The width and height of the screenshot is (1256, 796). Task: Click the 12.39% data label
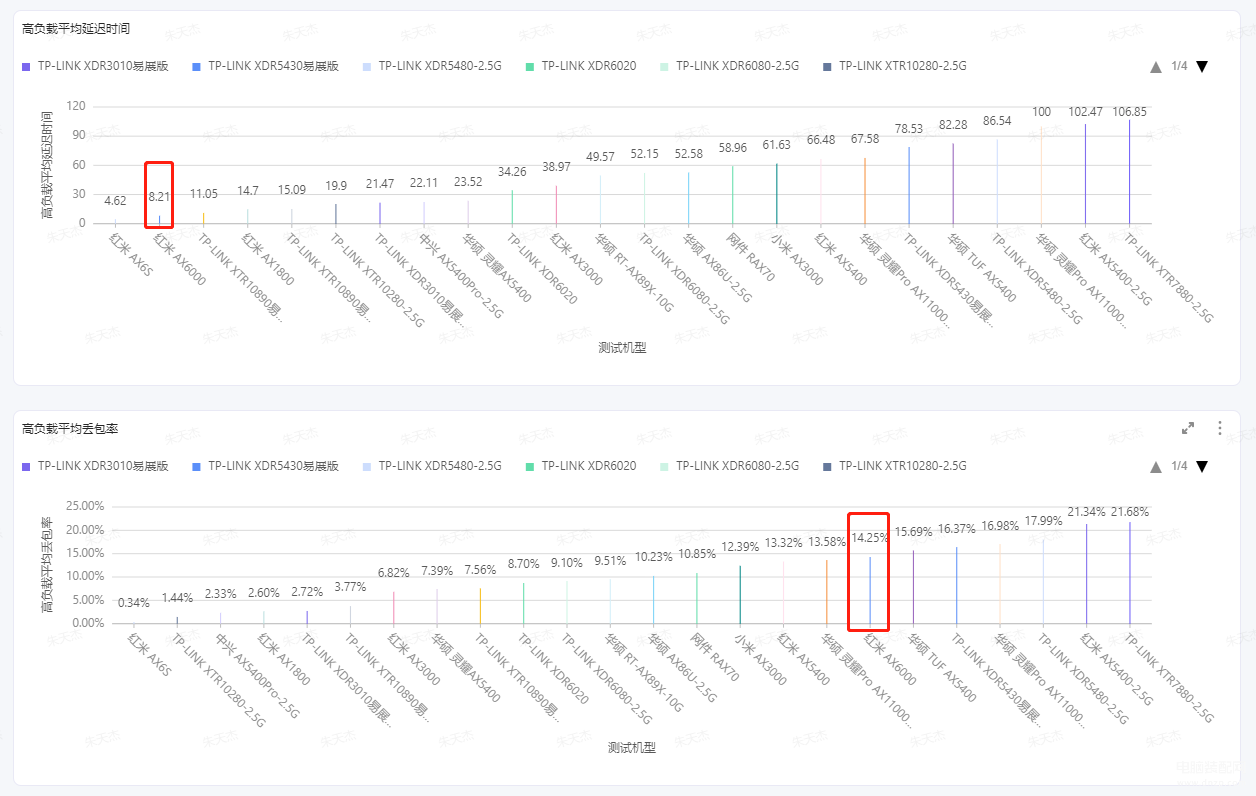(x=740, y=546)
